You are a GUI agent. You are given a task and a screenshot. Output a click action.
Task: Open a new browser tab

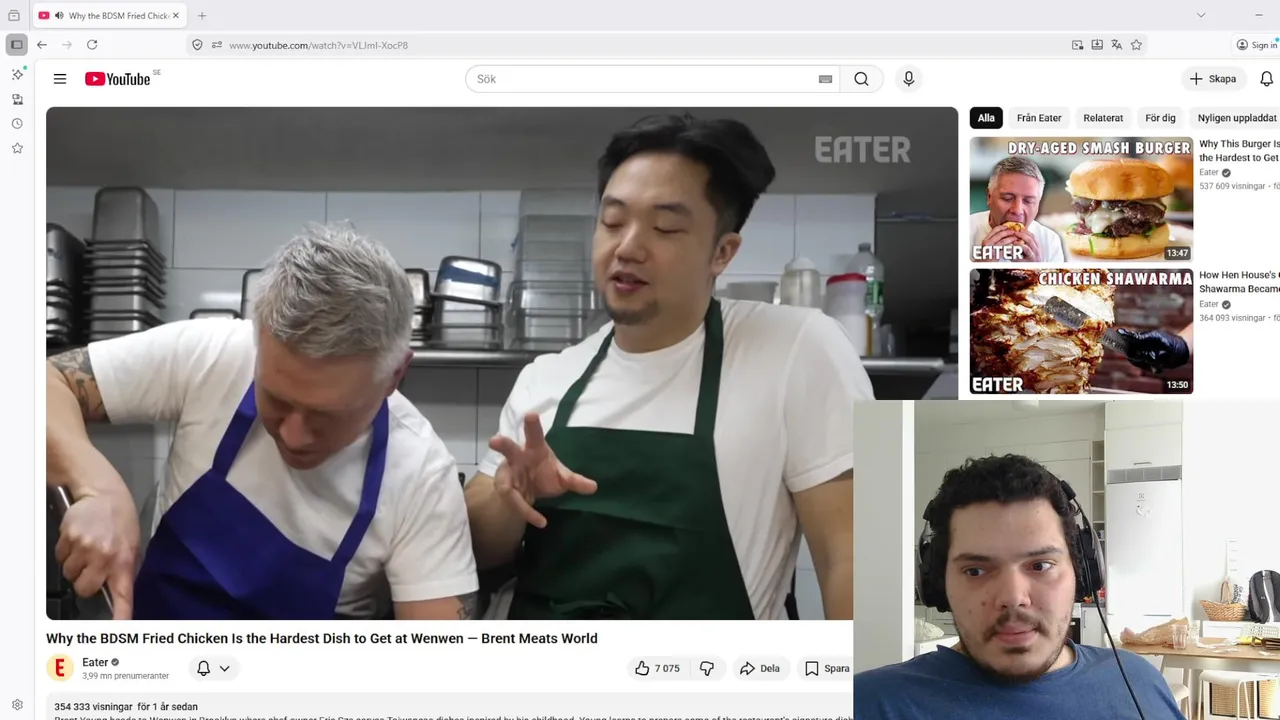(x=202, y=16)
